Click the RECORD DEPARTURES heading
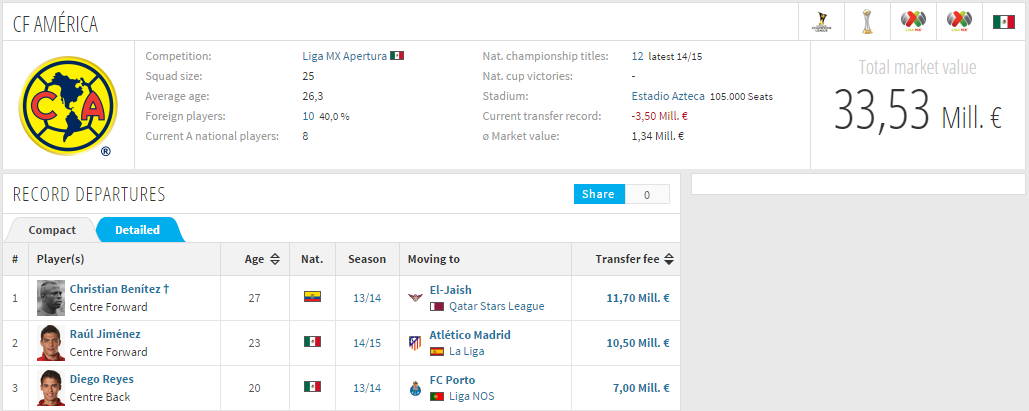This screenshot has height=411, width=1029. [x=89, y=194]
